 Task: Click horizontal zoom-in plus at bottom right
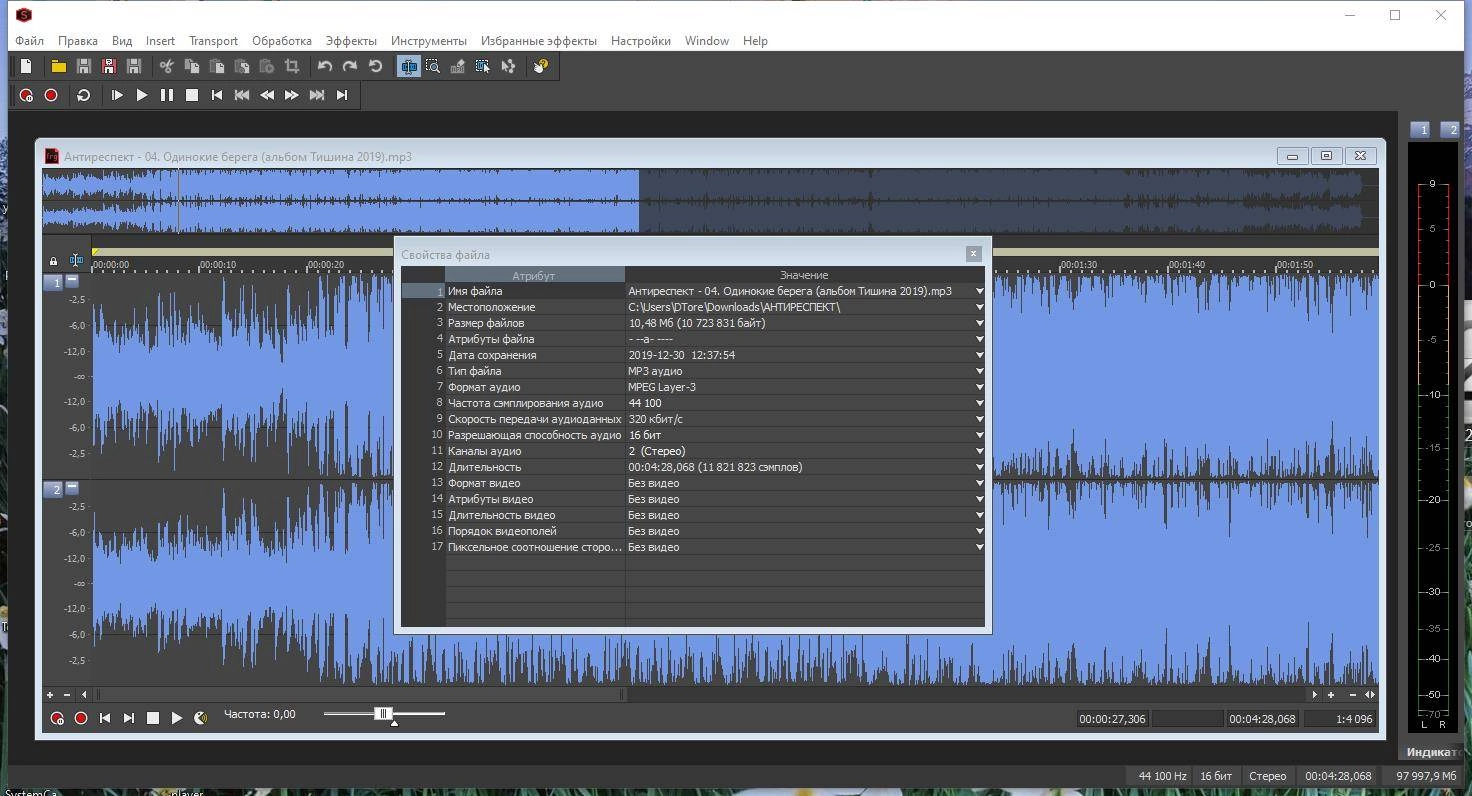click(x=1331, y=694)
